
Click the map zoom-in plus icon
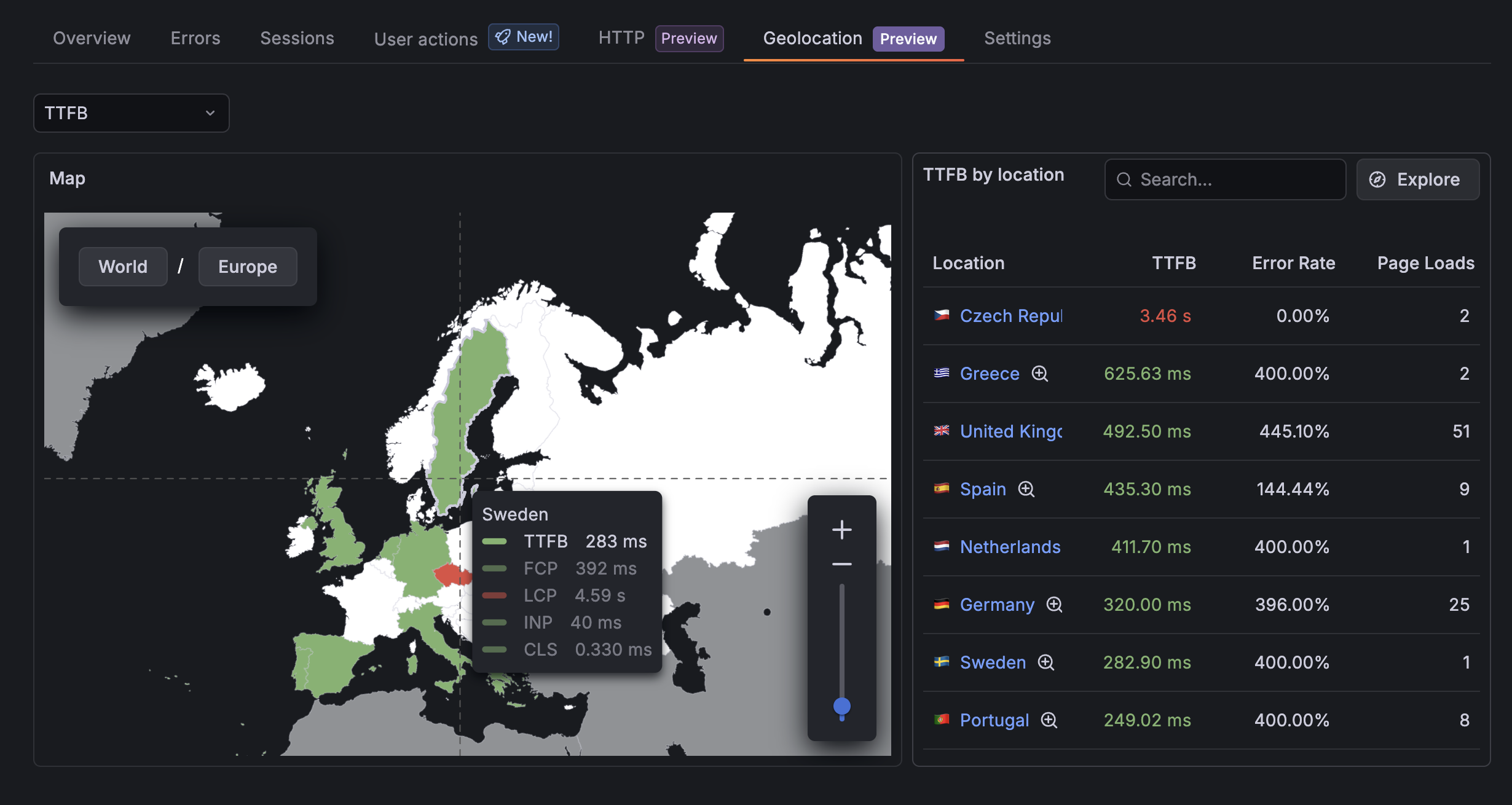click(x=841, y=528)
